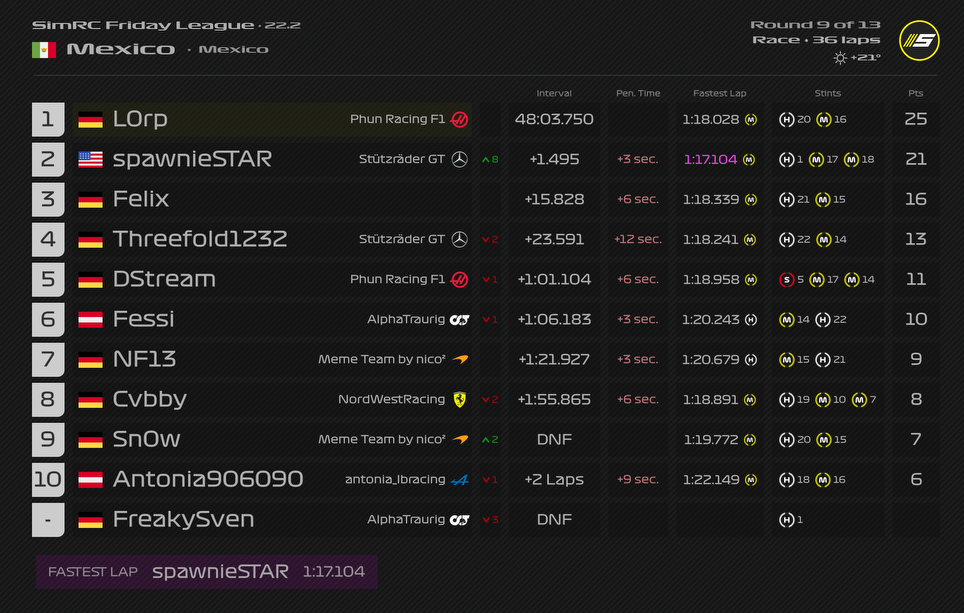The width and height of the screenshot is (964, 613).
Task: Click the AlphaTauri logo in Fessi's row
Action: pyautogui.click(x=459, y=319)
